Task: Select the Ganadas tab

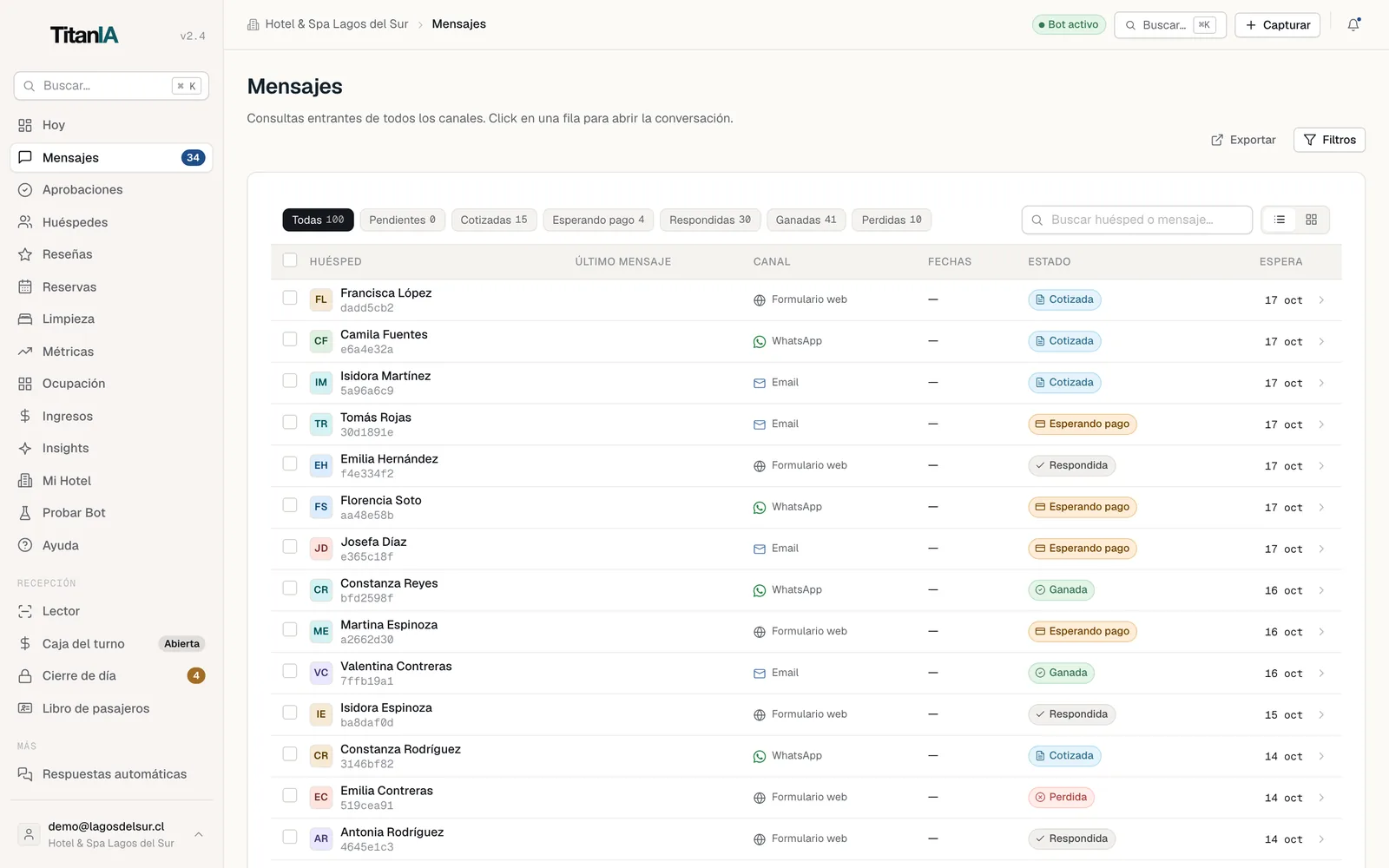Action: click(x=806, y=220)
